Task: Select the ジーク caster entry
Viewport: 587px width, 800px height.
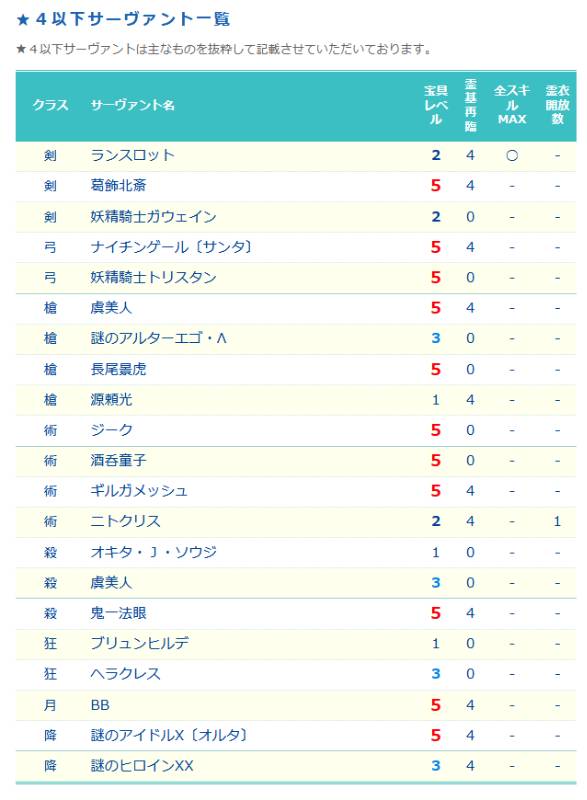Action: [111, 430]
